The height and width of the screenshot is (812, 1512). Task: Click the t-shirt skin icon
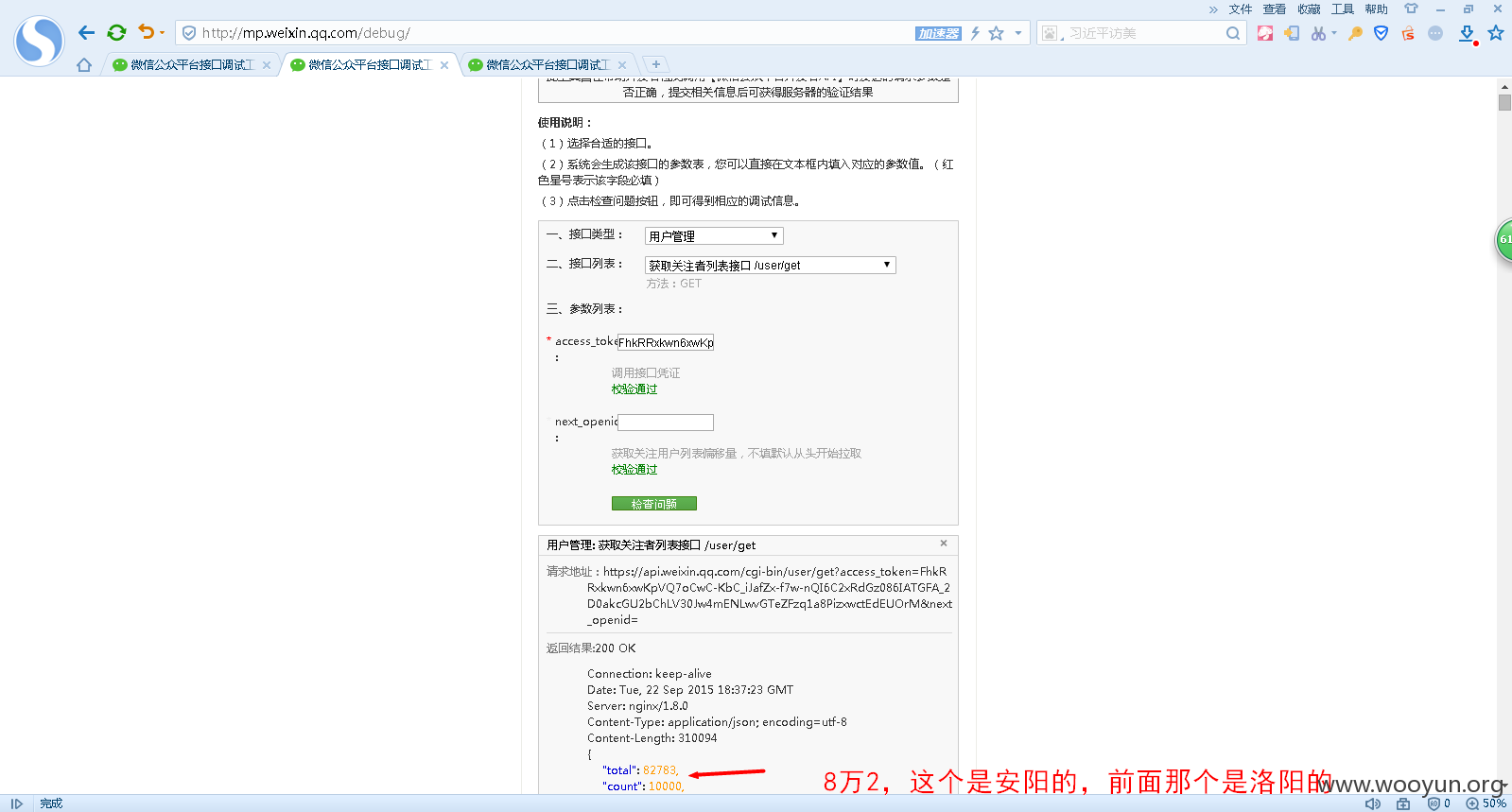pyautogui.click(x=1411, y=9)
